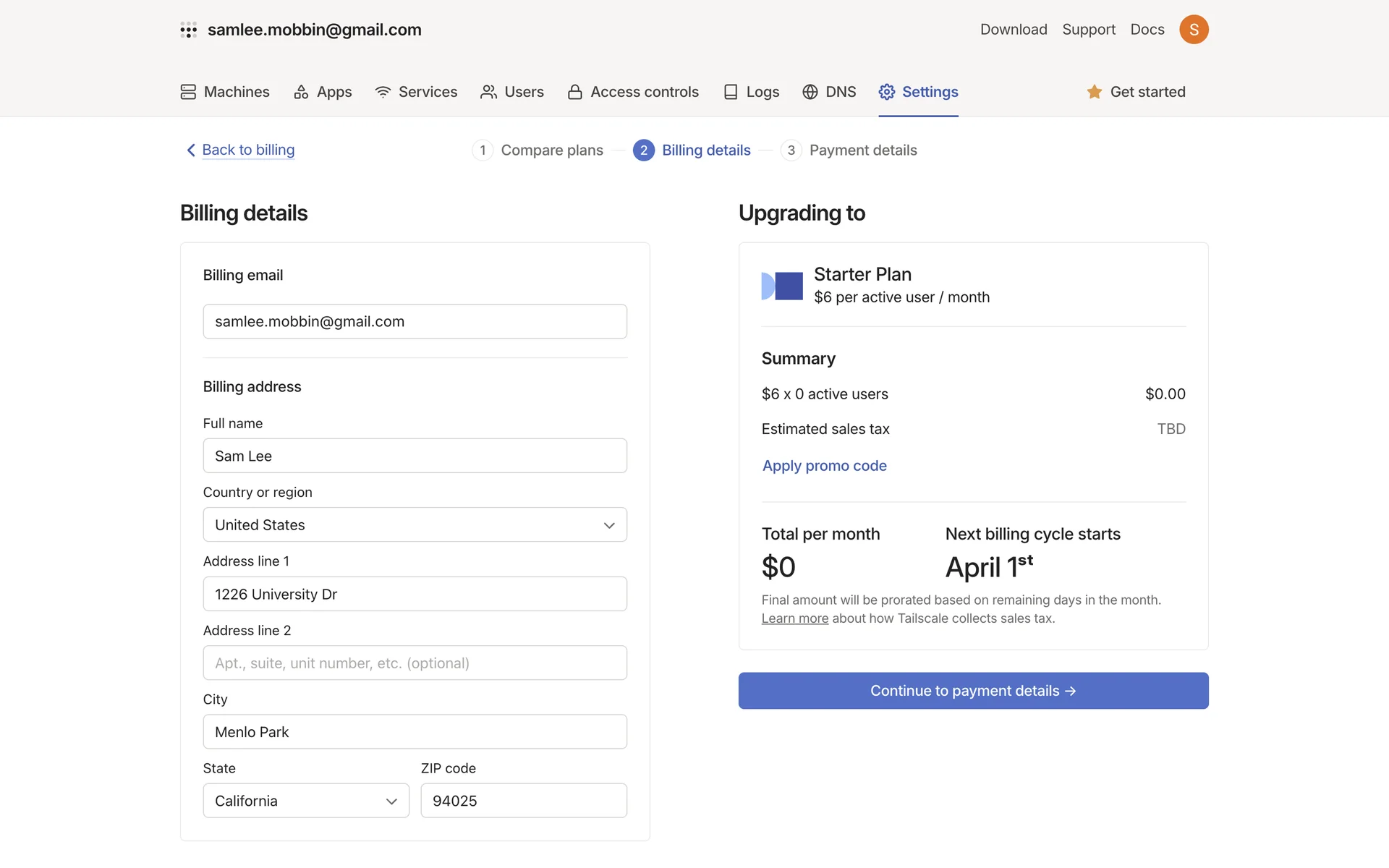The image size is (1389, 868).
Task: Open the user avatar menu
Action: [1194, 30]
